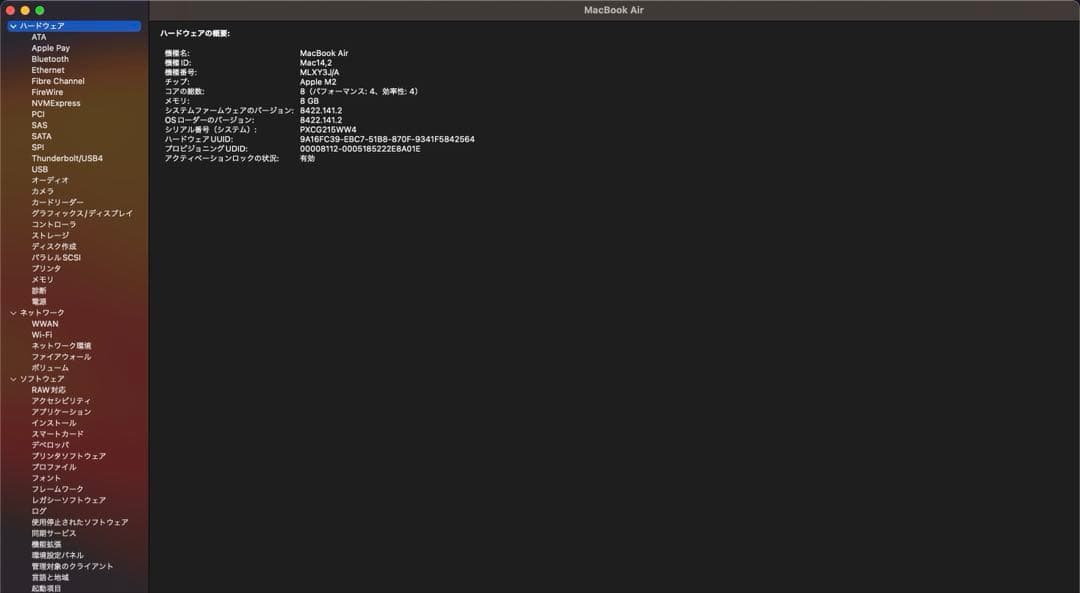This screenshot has width=1080, height=593.
Task: Select フレームワーク in the sidebar
Action: pyautogui.click(x=57, y=489)
